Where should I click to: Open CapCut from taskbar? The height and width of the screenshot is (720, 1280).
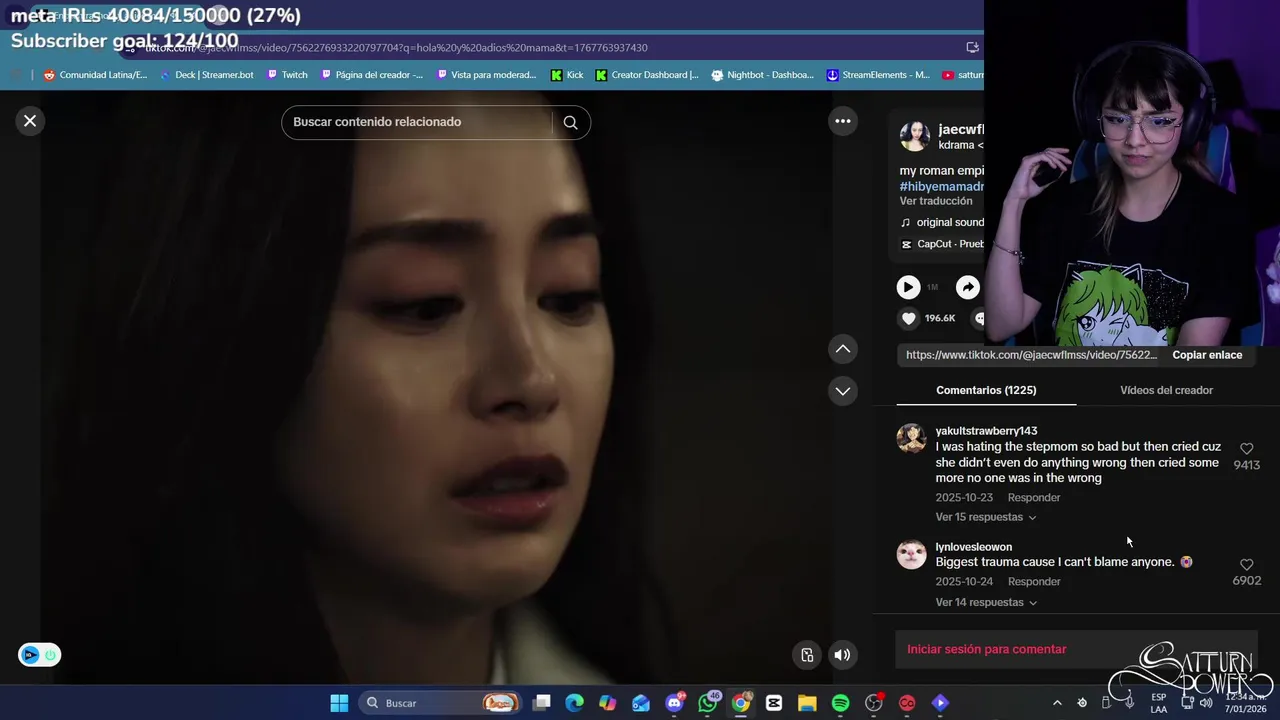(774, 703)
